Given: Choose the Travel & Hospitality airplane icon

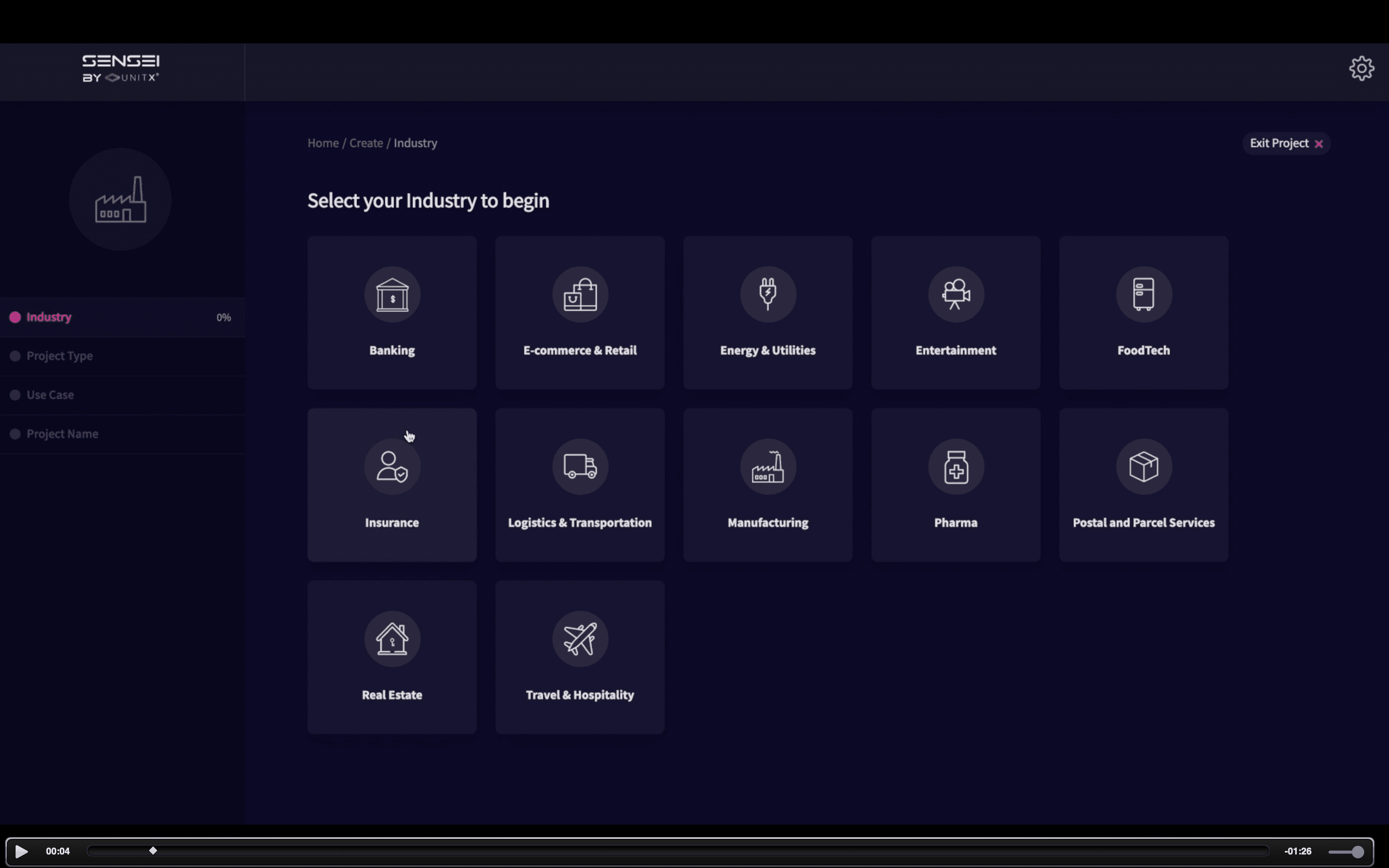Looking at the screenshot, I should click(x=580, y=639).
